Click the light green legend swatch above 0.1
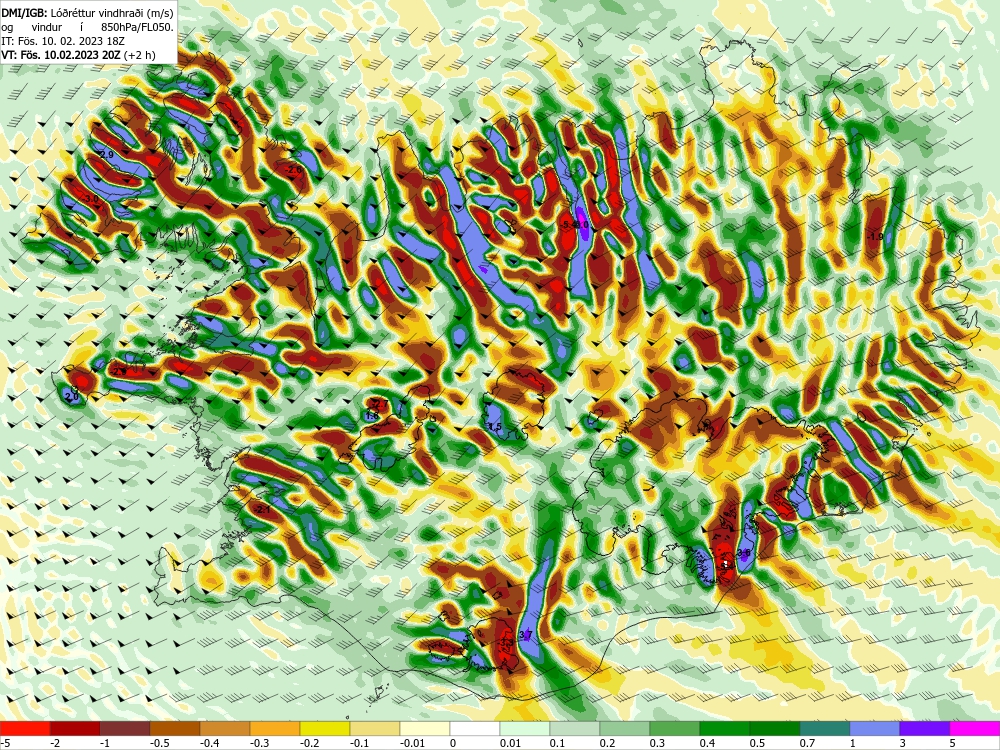This screenshot has height=750, width=1000. (575, 728)
